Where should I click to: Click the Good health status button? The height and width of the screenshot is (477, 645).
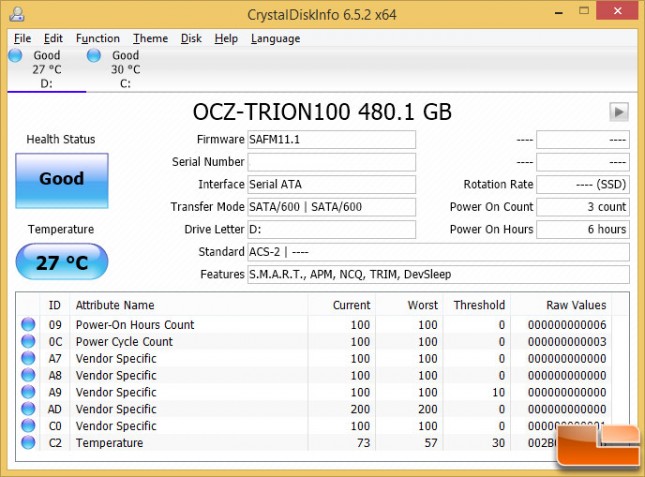point(62,181)
